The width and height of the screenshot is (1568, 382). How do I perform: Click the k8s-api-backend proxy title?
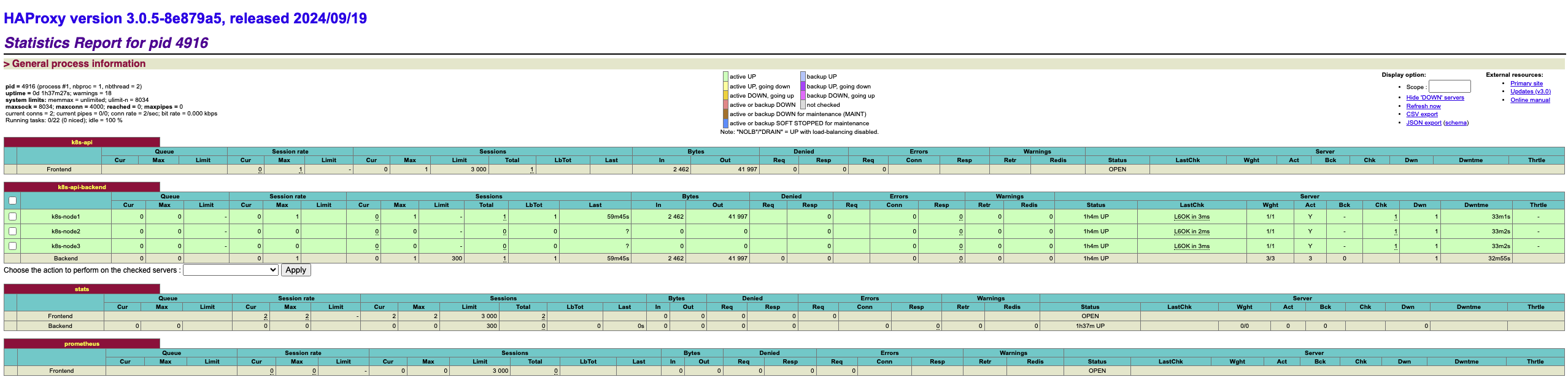(x=82, y=187)
